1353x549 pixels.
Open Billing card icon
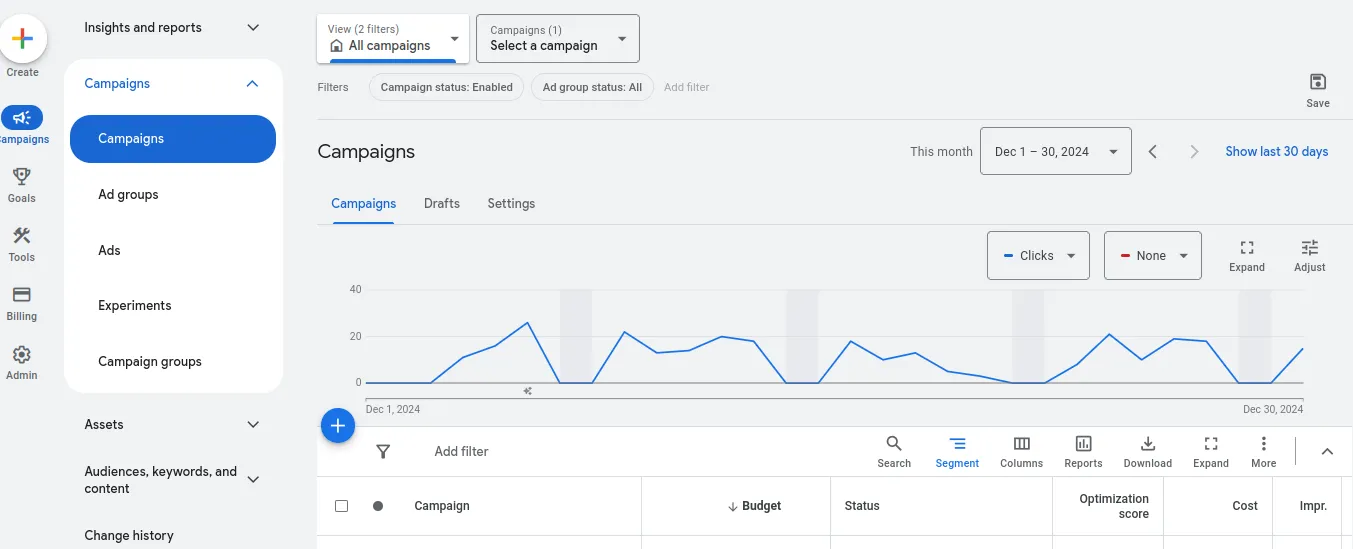(x=22, y=295)
